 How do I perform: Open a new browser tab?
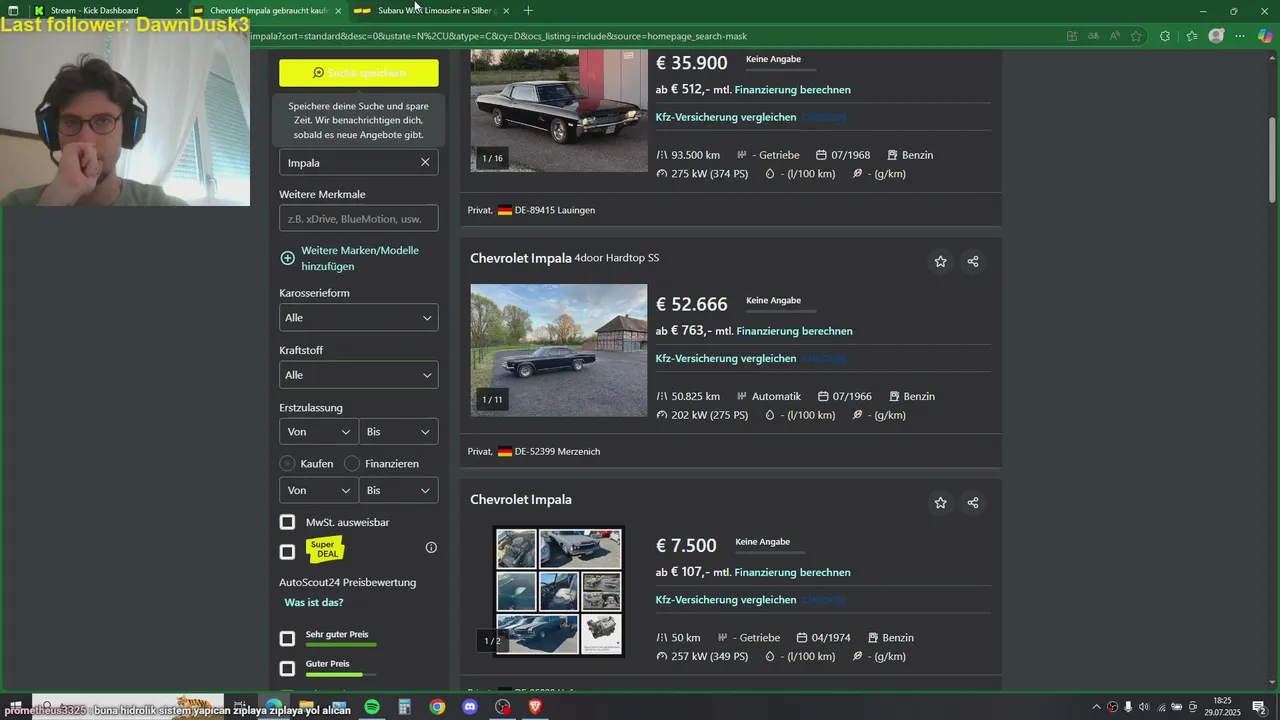coord(528,11)
